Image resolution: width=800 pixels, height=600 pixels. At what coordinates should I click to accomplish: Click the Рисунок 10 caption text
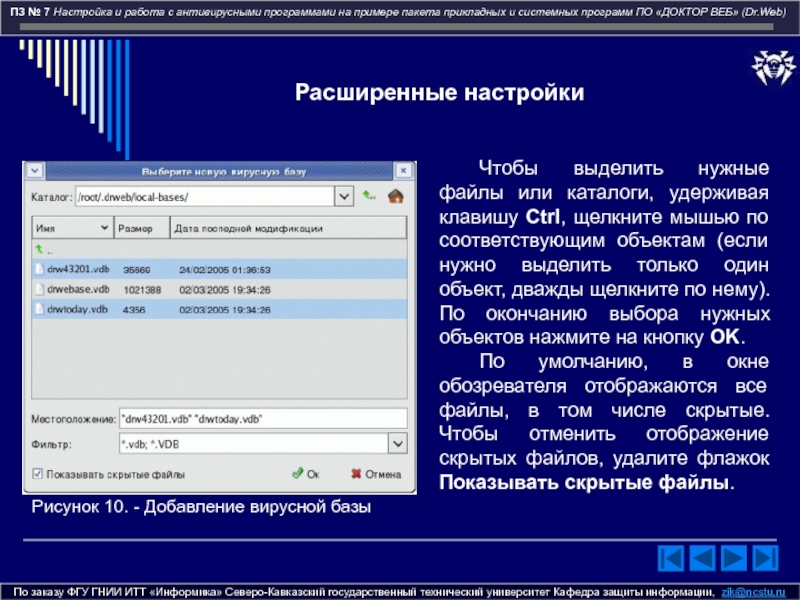click(x=201, y=507)
